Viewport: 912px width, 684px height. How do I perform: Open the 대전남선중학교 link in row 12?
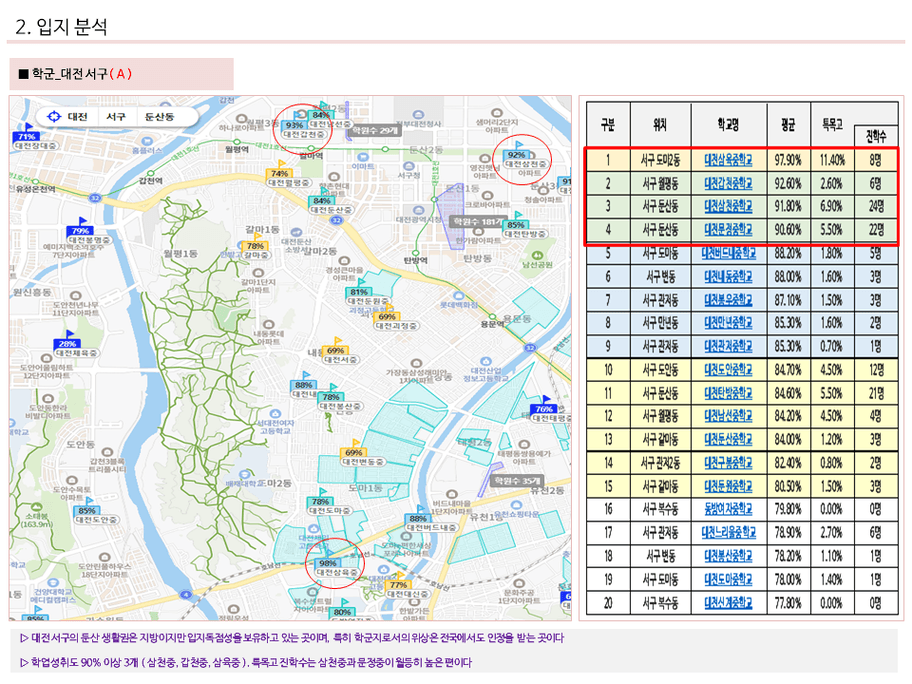point(728,416)
